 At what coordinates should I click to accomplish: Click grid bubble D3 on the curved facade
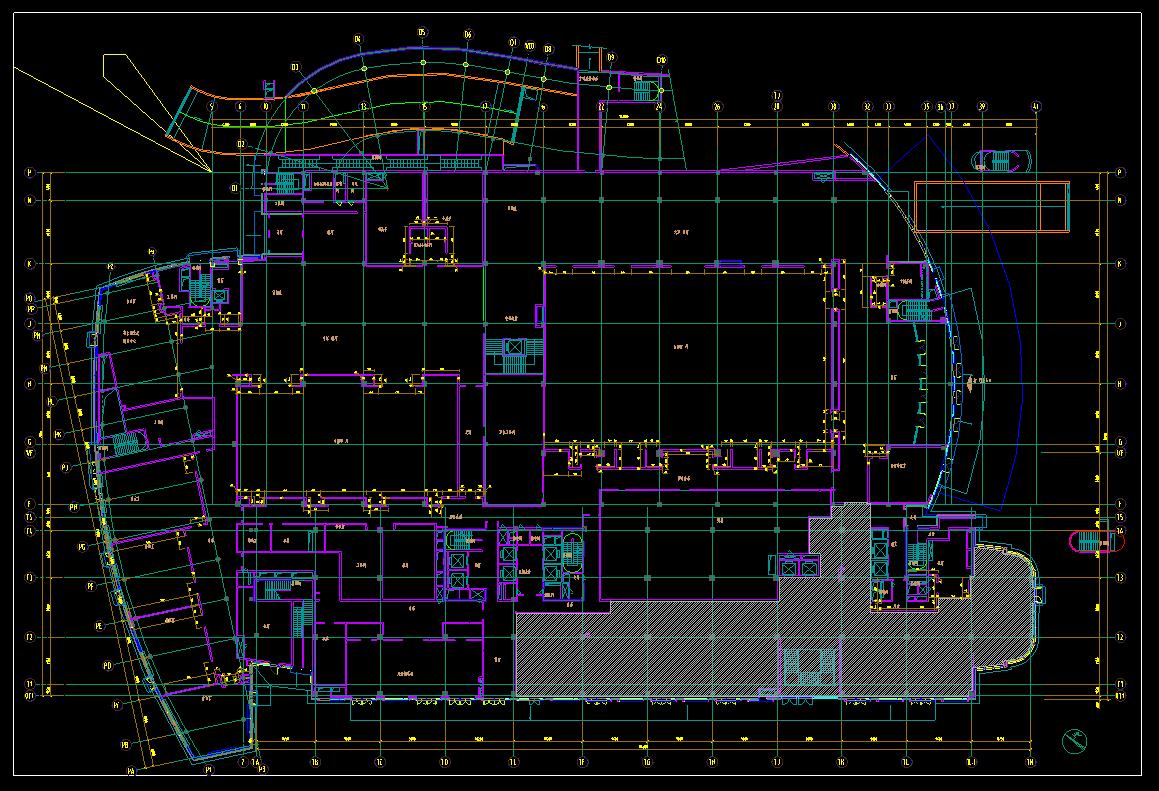coord(295,67)
